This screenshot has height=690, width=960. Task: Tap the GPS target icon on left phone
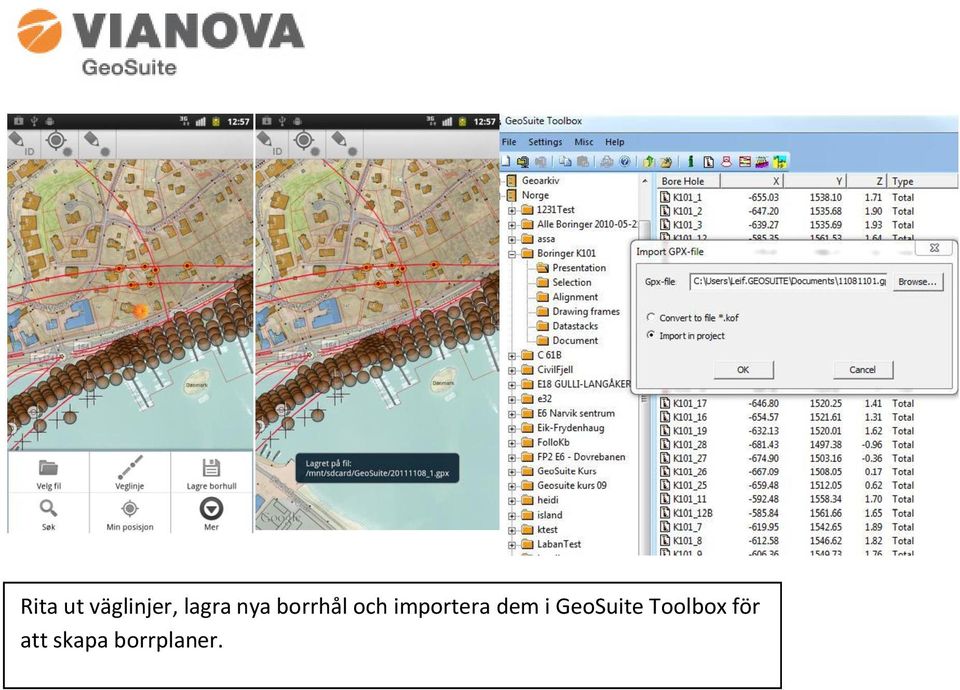[59, 143]
